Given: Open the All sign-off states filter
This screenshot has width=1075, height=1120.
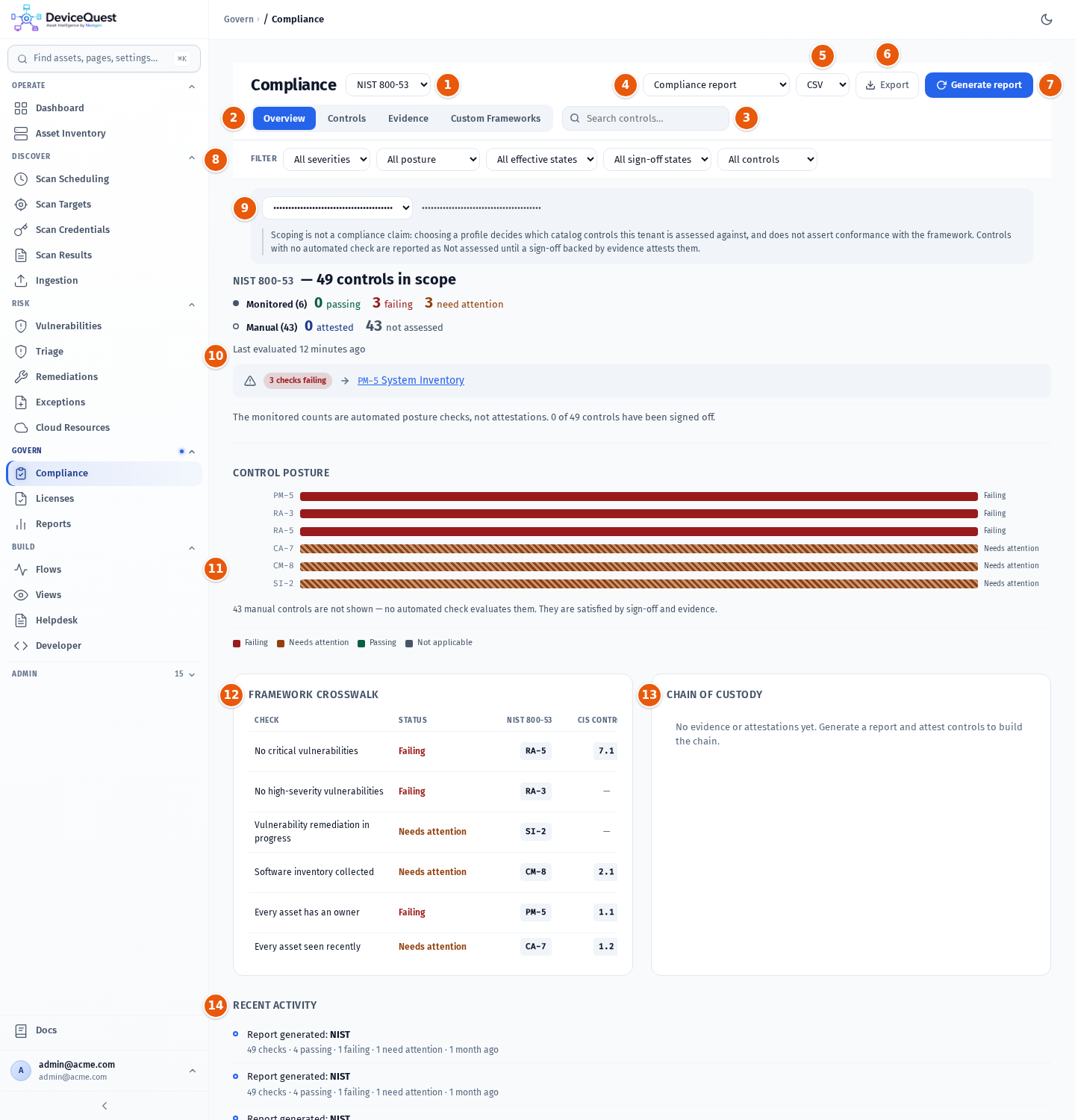Looking at the screenshot, I should click(x=657, y=159).
